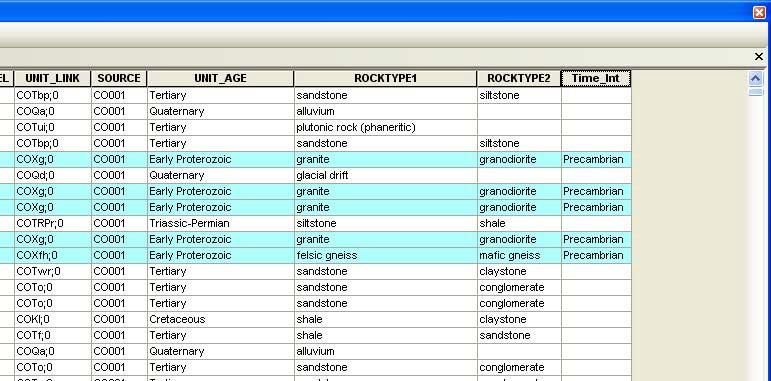Select the UNIT_LINK column header
771x381 pixels.
point(53,78)
